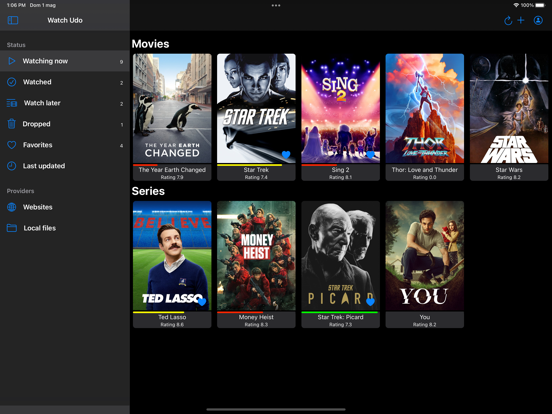Viewport: 552px width, 414px height.
Task: Open the user profile icon
Action: (538, 20)
